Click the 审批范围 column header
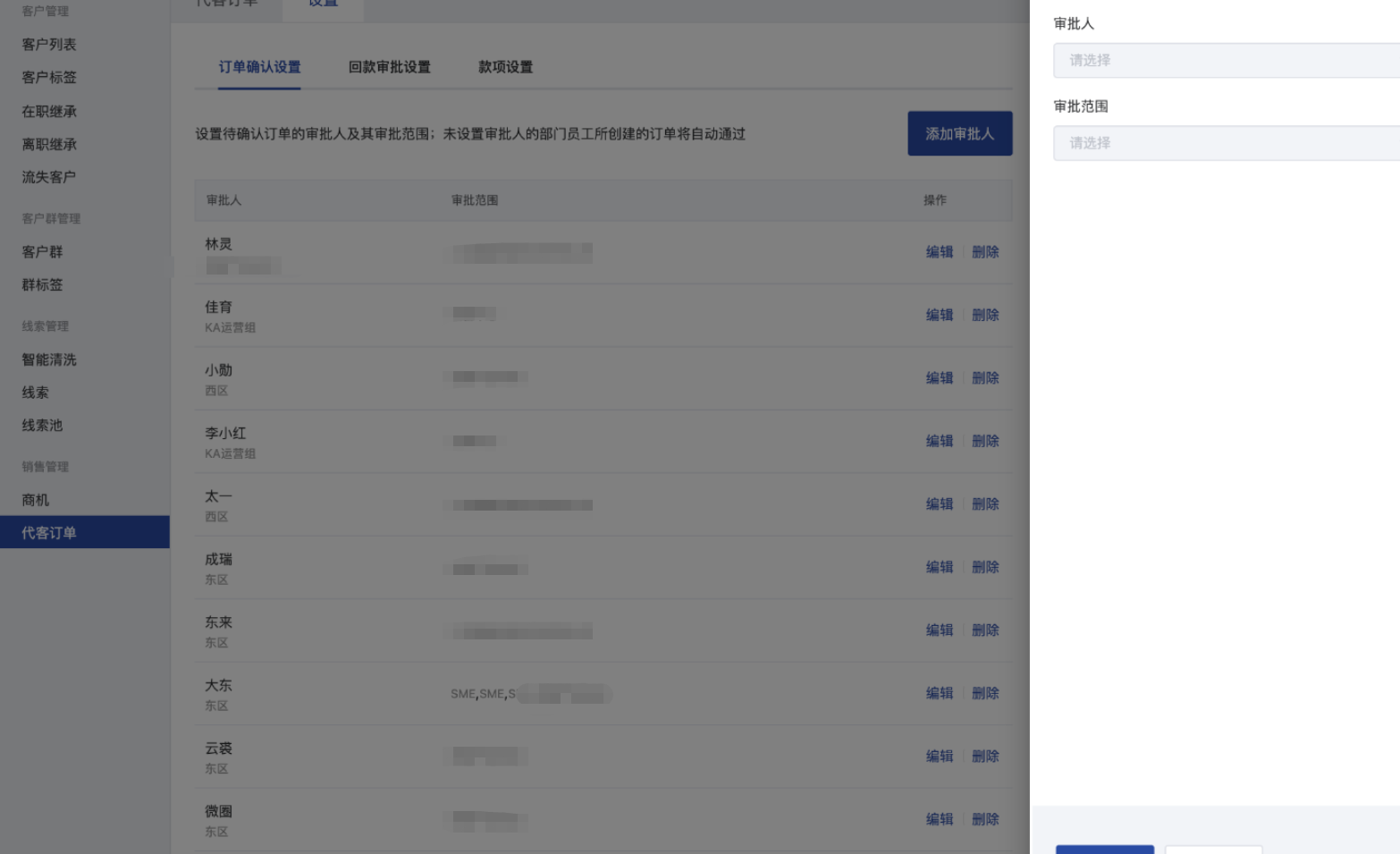Screen dimensions: 1400x854 coord(475,200)
